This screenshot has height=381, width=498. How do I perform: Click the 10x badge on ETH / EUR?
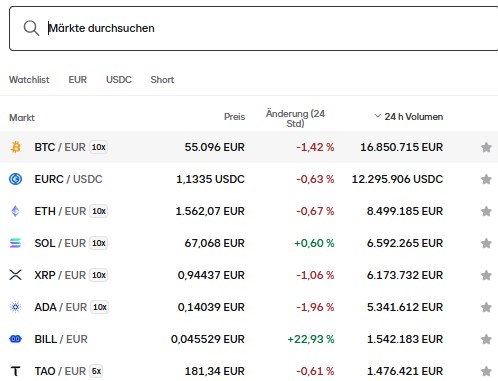click(x=99, y=211)
